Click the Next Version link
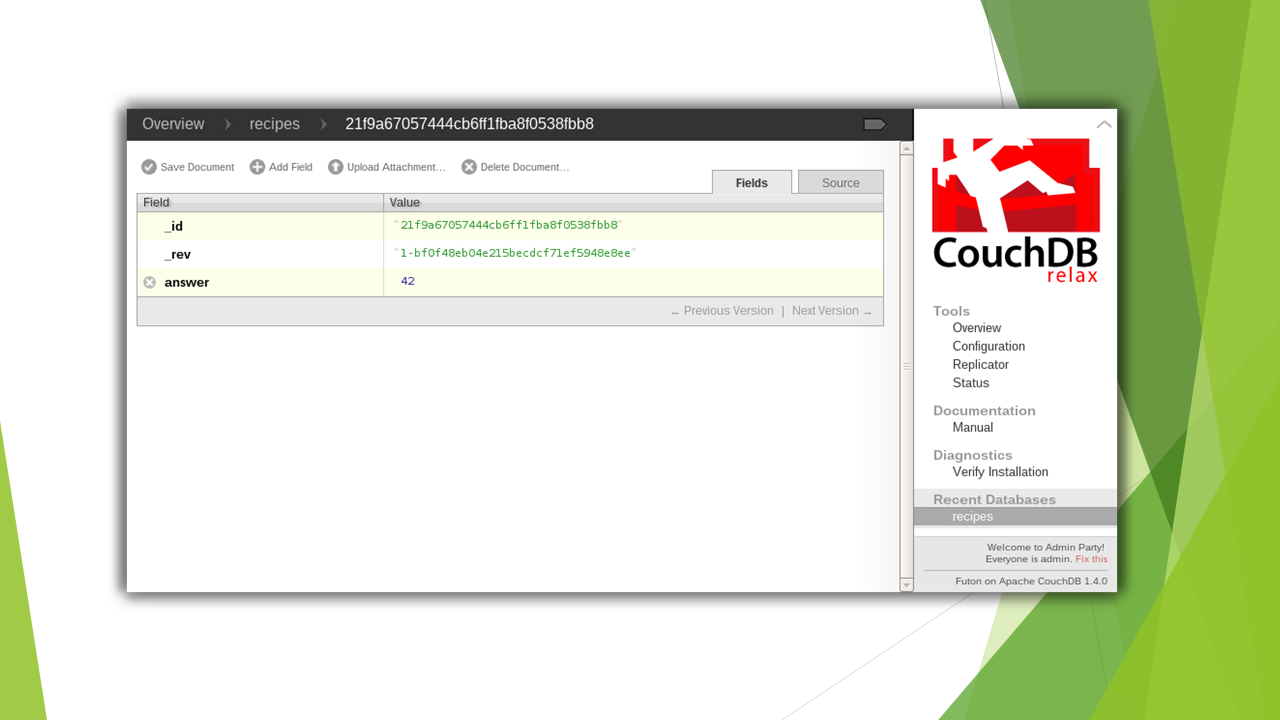The image size is (1280, 720). (x=832, y=311)
